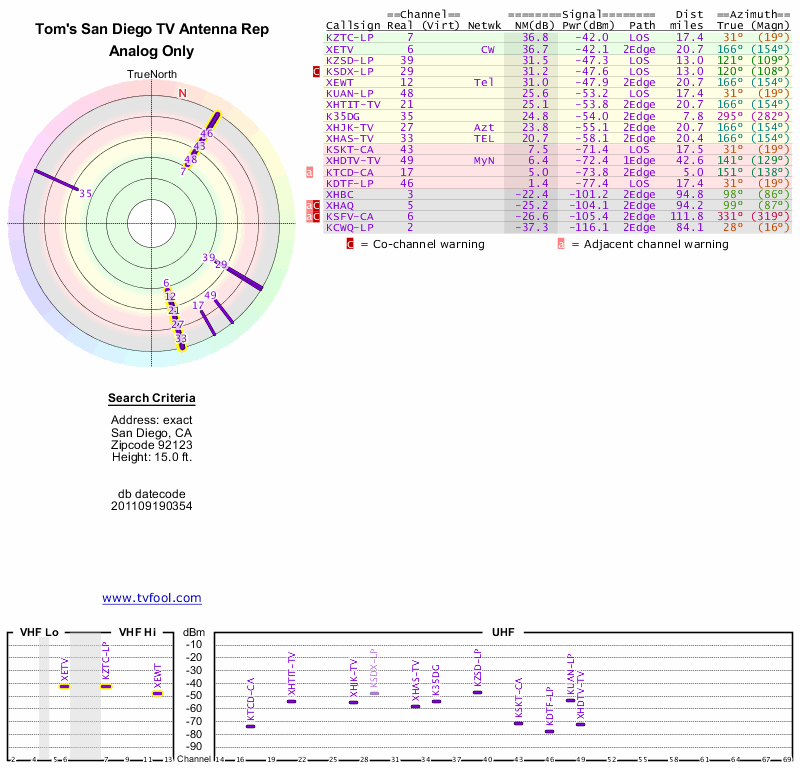Click channel 35 marker on the radar plot
Image resolution: width=800 pixels, height=768 pixels.
86,194
